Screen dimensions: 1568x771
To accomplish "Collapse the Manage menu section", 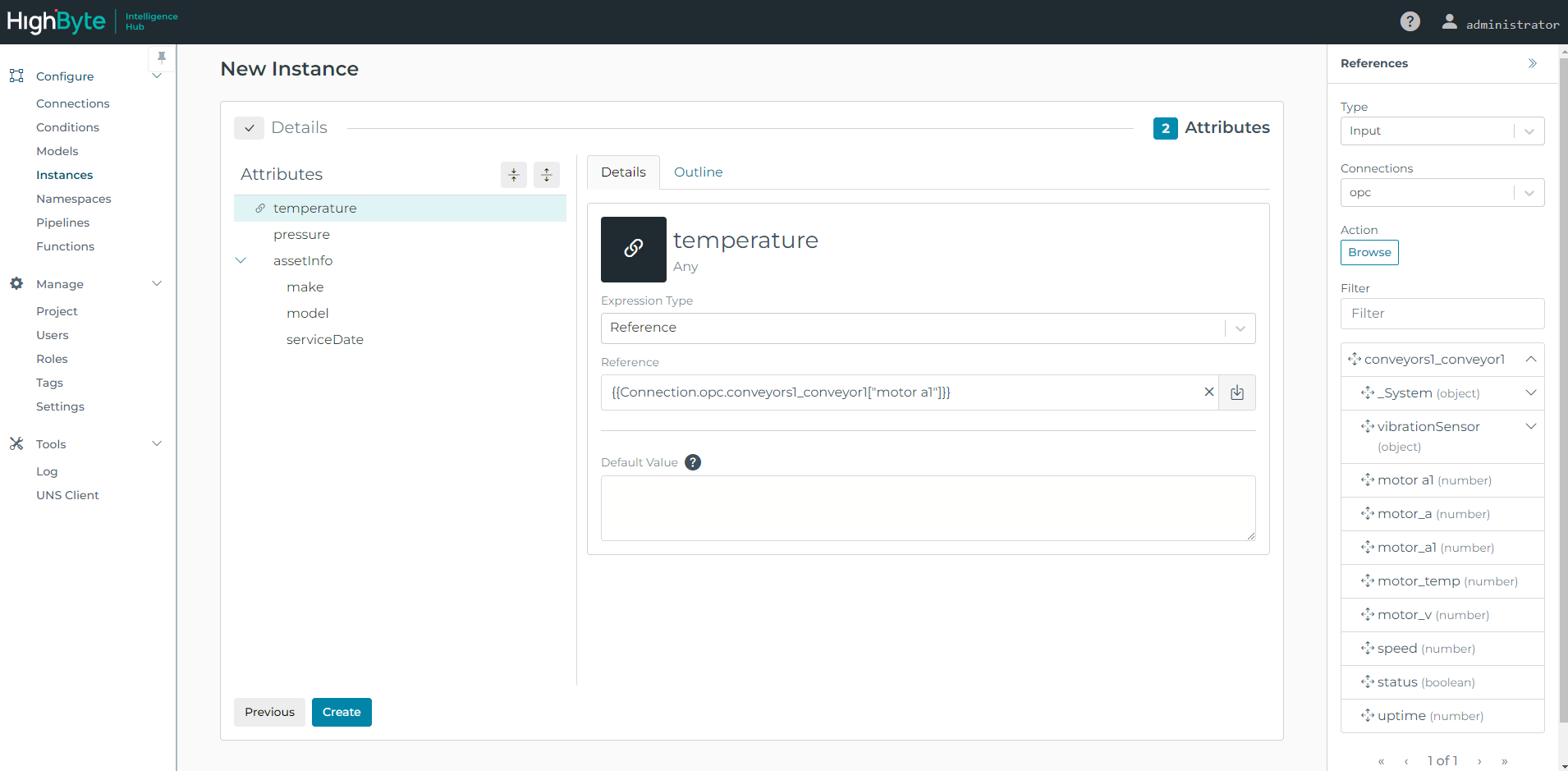I will coord(157,283).
